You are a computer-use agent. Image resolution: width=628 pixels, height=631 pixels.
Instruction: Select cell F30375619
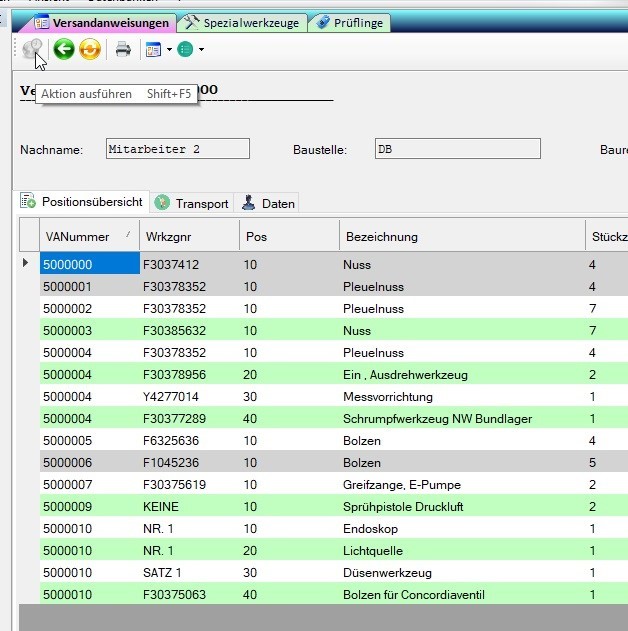[189, 485]
